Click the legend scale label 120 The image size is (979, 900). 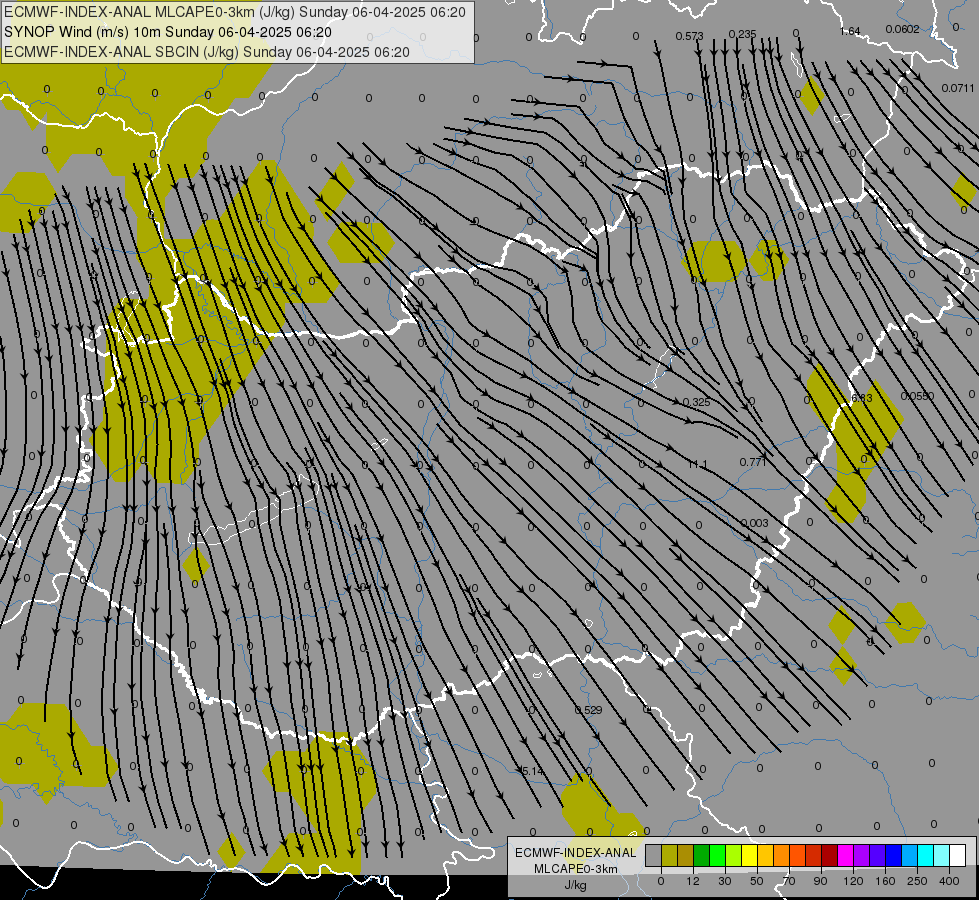853,881
